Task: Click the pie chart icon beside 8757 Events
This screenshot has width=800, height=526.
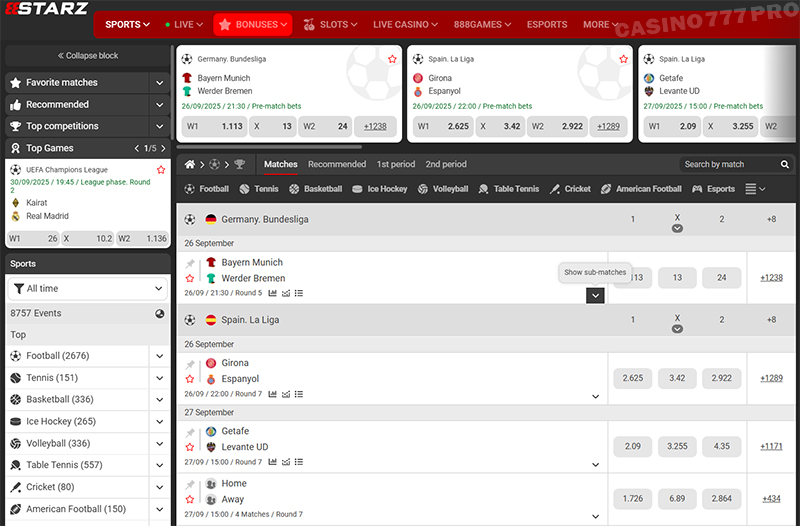Action: [160, 313]
